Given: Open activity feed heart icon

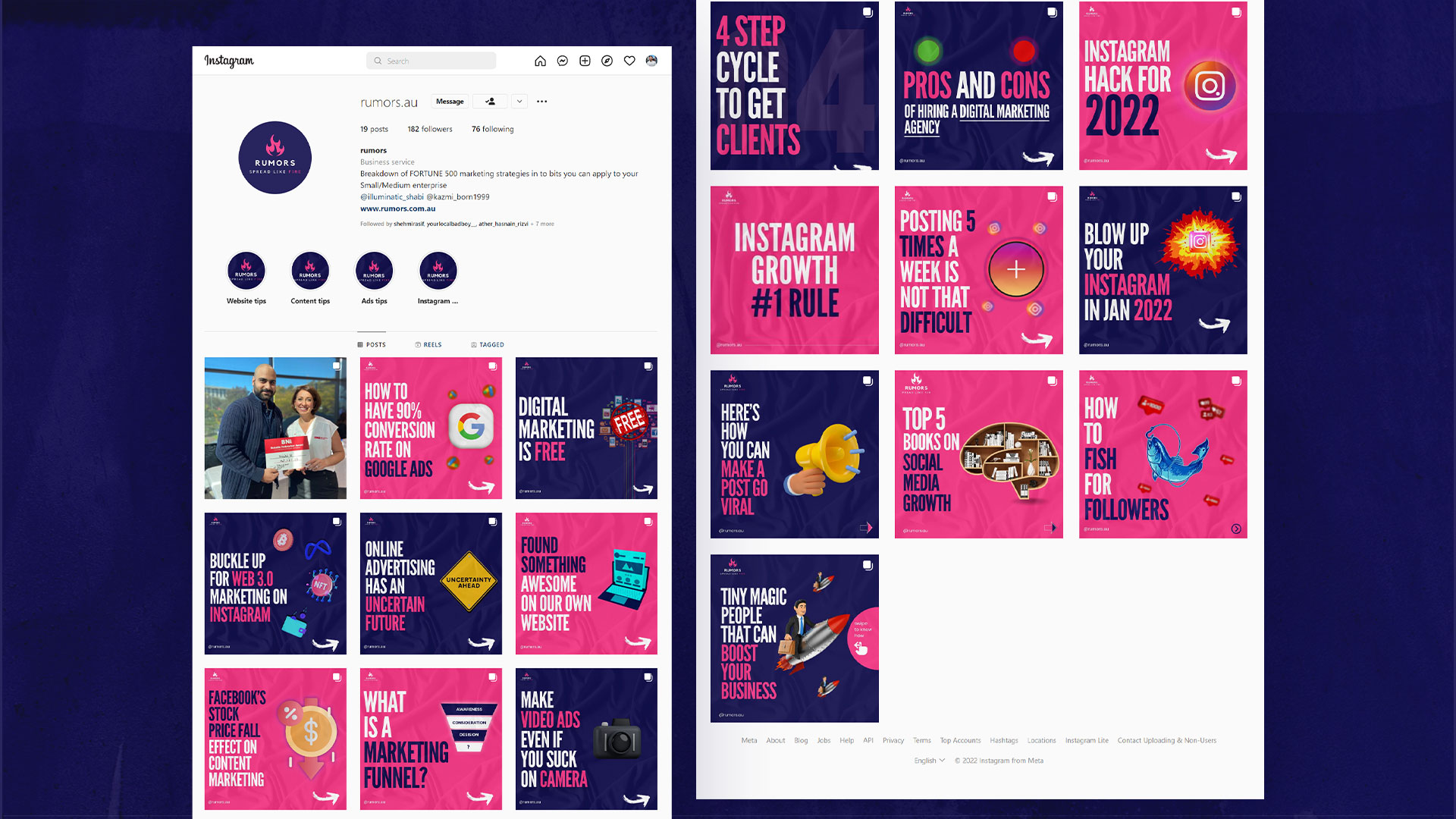Looking at the screenshot, I should [x=629, y=61].
